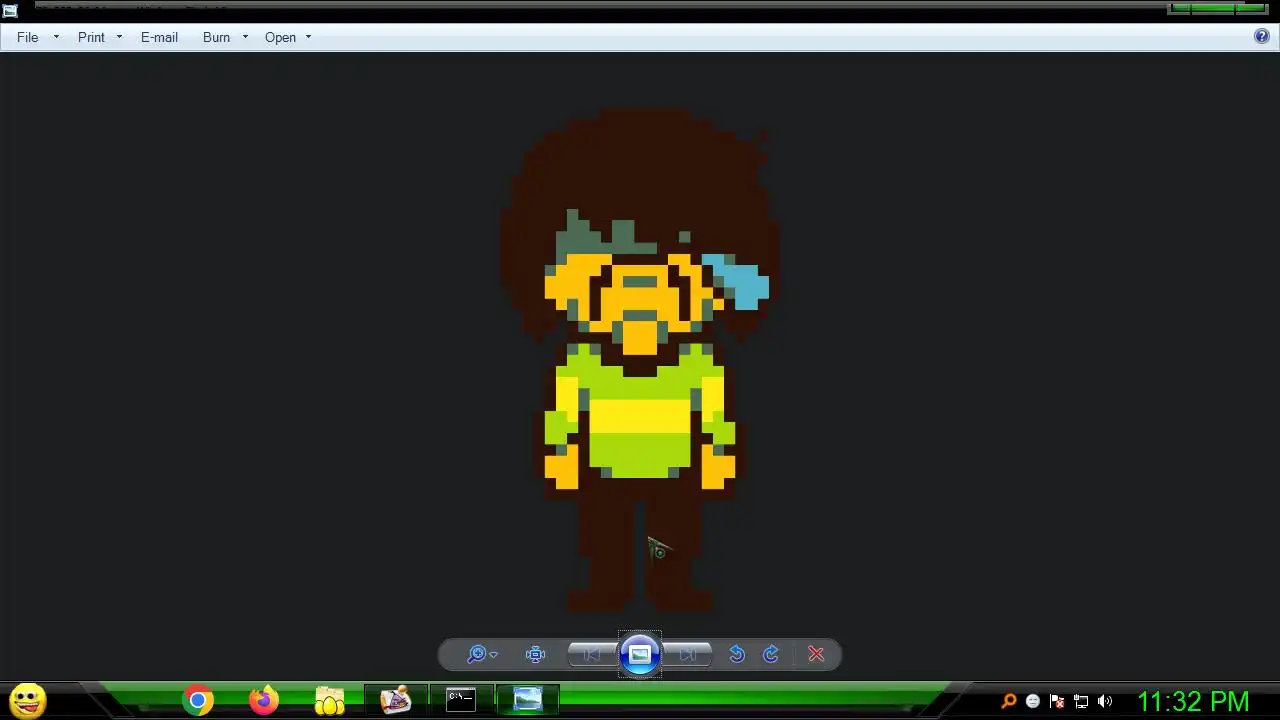The image size is (1280, 720).
Task: Go to the next picture
Action: click(687, 654)
